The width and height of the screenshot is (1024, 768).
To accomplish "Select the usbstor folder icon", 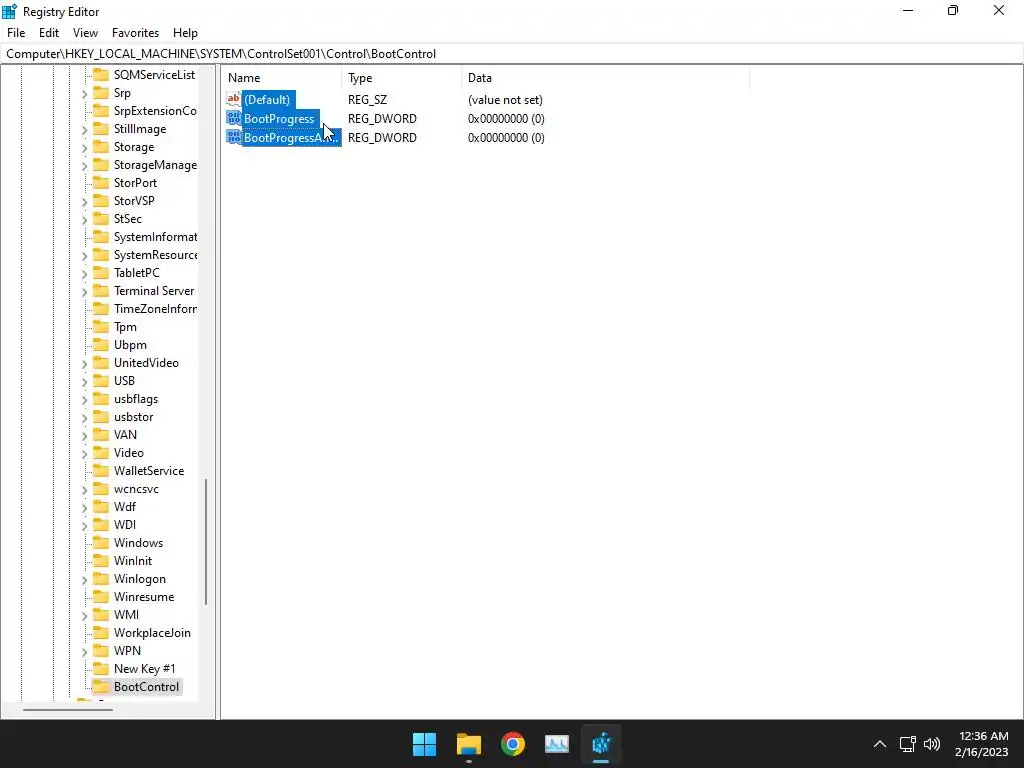I will point(101,417).
